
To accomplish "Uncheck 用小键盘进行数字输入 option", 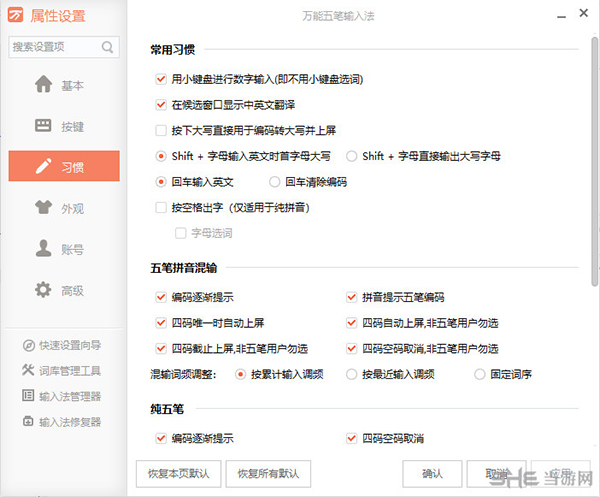I will pyautogui.click(x=161, y=79).
